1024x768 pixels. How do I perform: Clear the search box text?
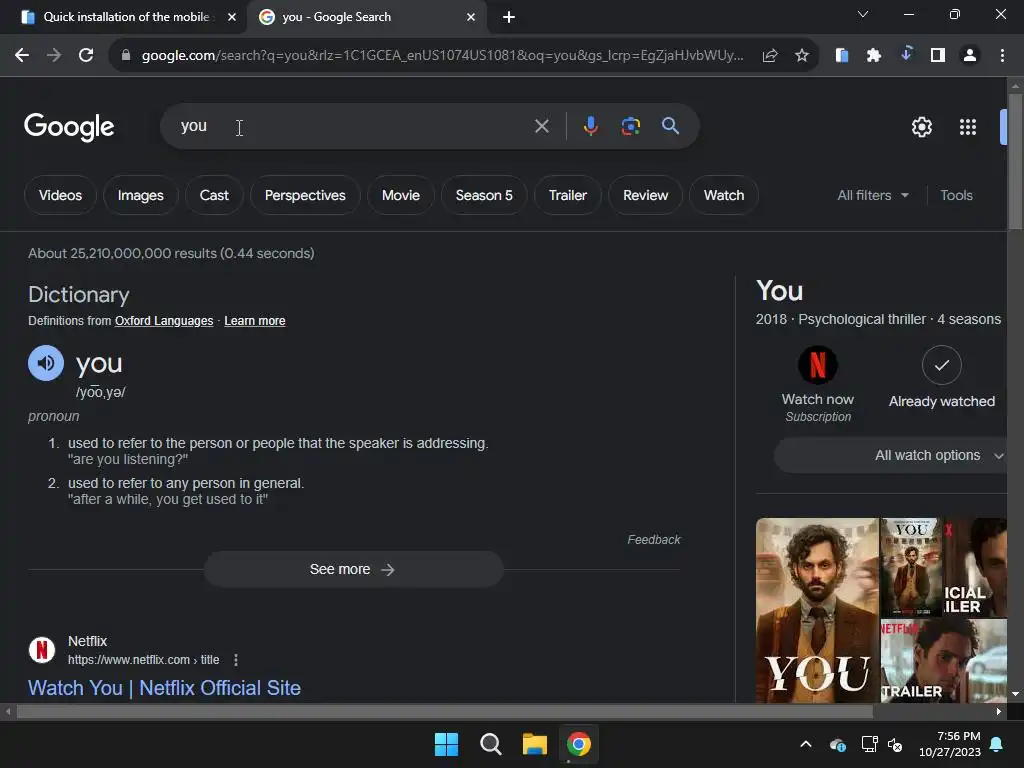541,126
